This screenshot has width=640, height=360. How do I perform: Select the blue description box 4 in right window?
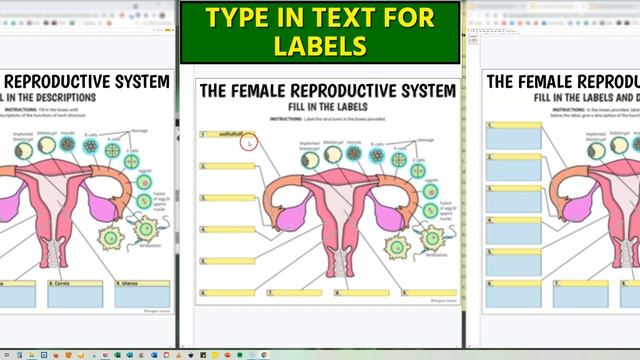[x=513, y=234]
